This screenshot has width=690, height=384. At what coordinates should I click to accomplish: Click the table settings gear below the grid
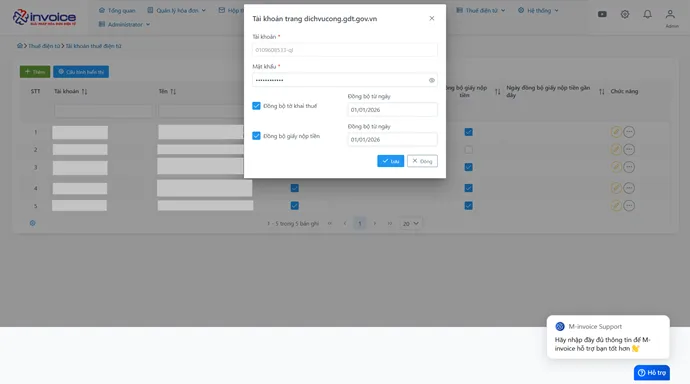(x=33, y=223)
